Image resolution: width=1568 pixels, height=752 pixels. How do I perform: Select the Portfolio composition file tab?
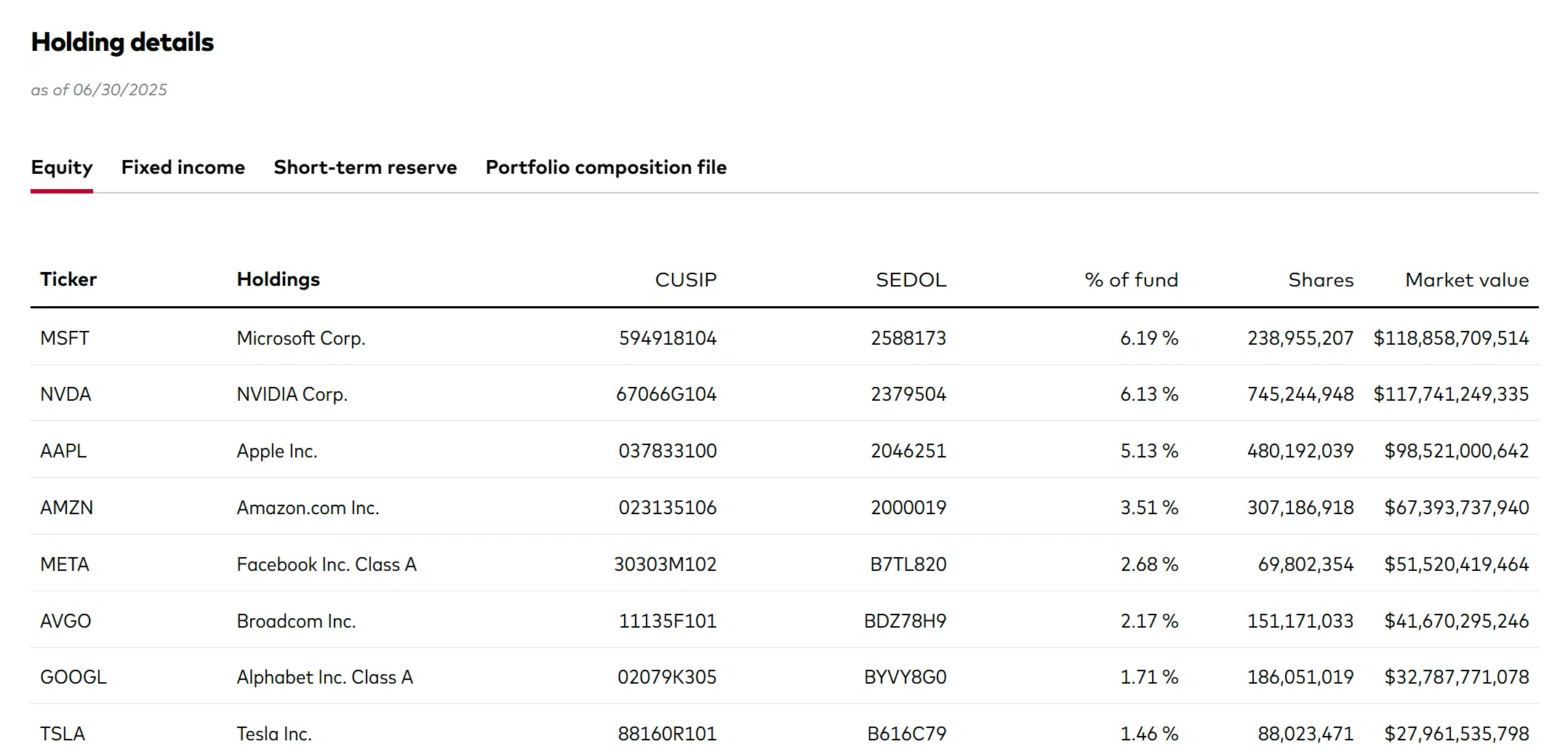click(x=606, y=167)
